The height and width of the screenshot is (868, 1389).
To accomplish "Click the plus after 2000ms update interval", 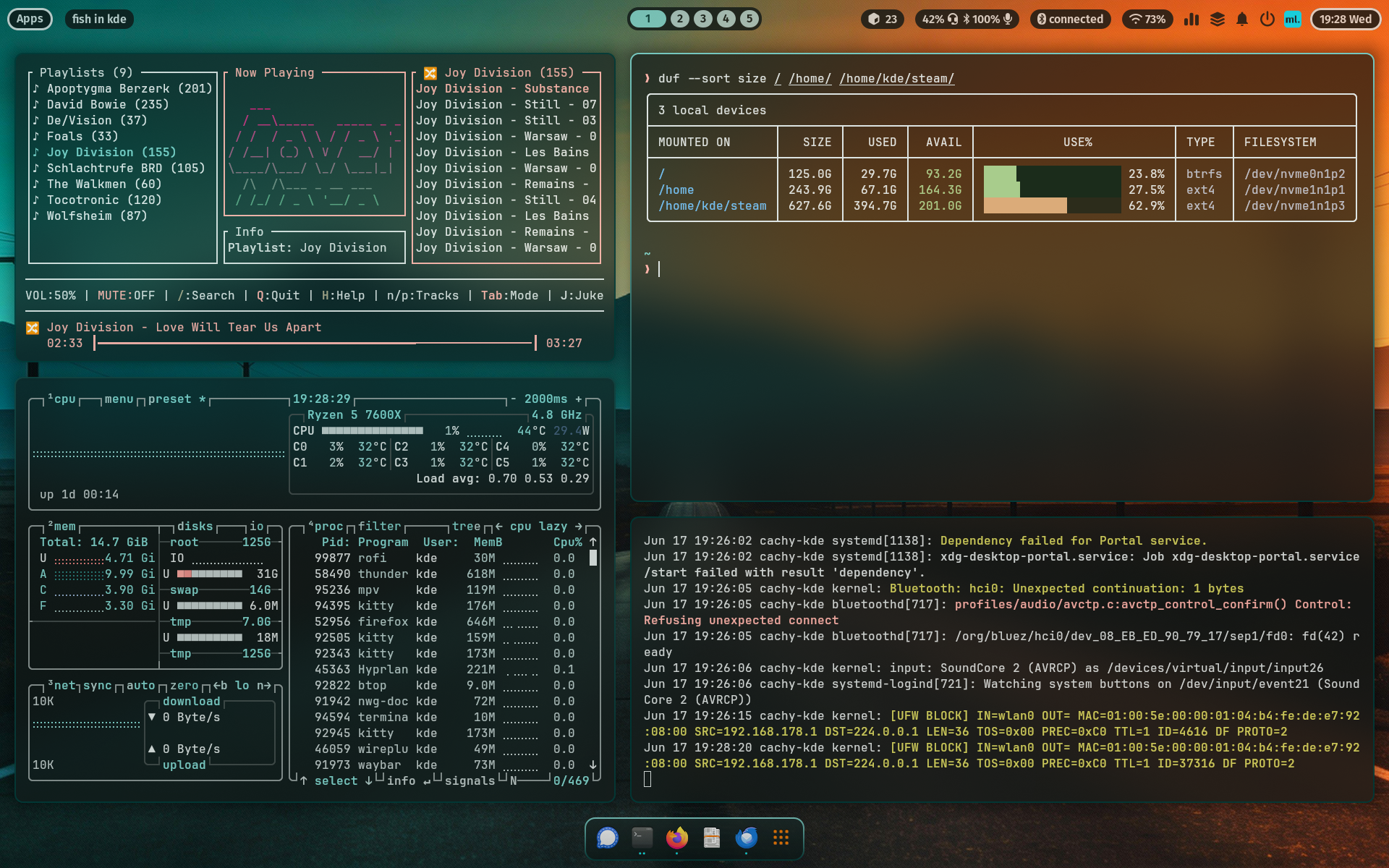I will 579,399.
